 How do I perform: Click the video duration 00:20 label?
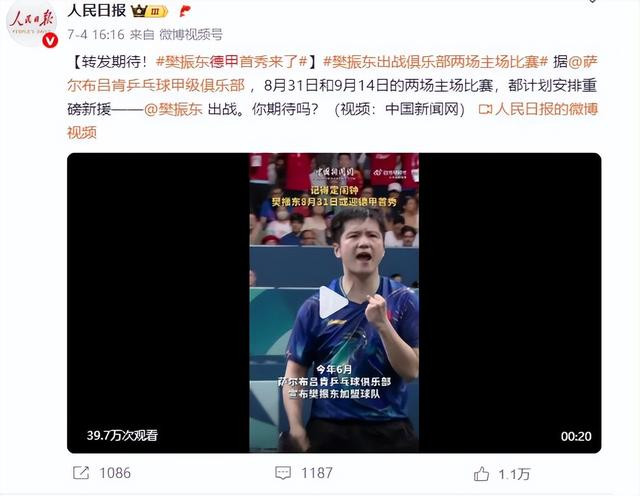[576, 436]
